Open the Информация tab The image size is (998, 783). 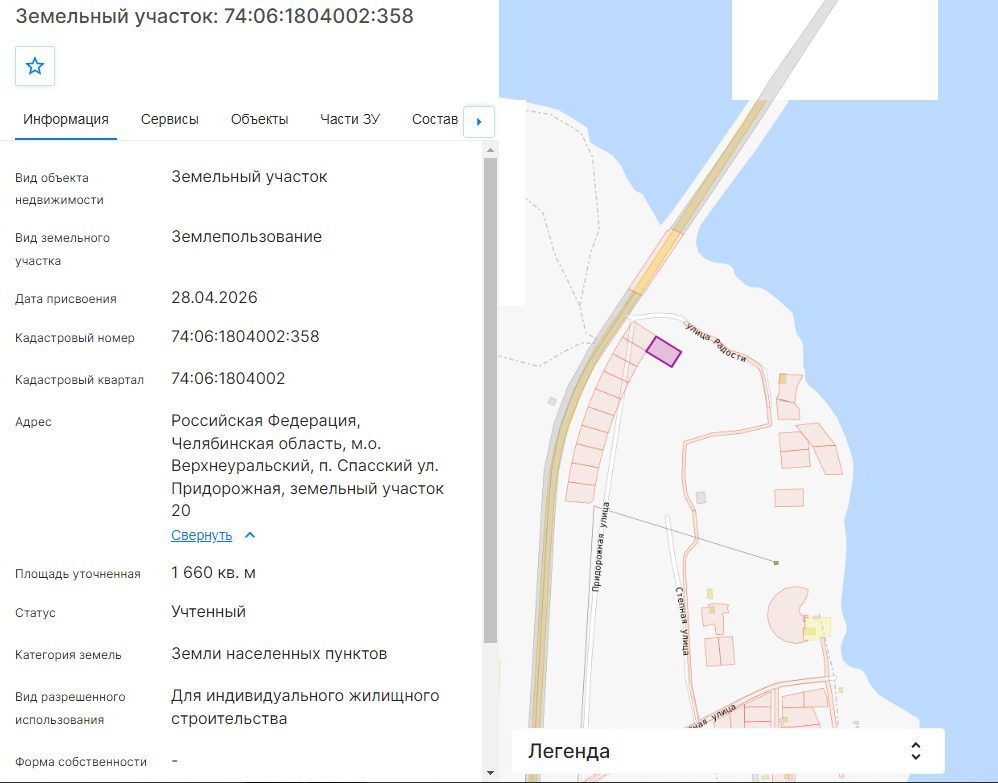click(x=66, y=120)
